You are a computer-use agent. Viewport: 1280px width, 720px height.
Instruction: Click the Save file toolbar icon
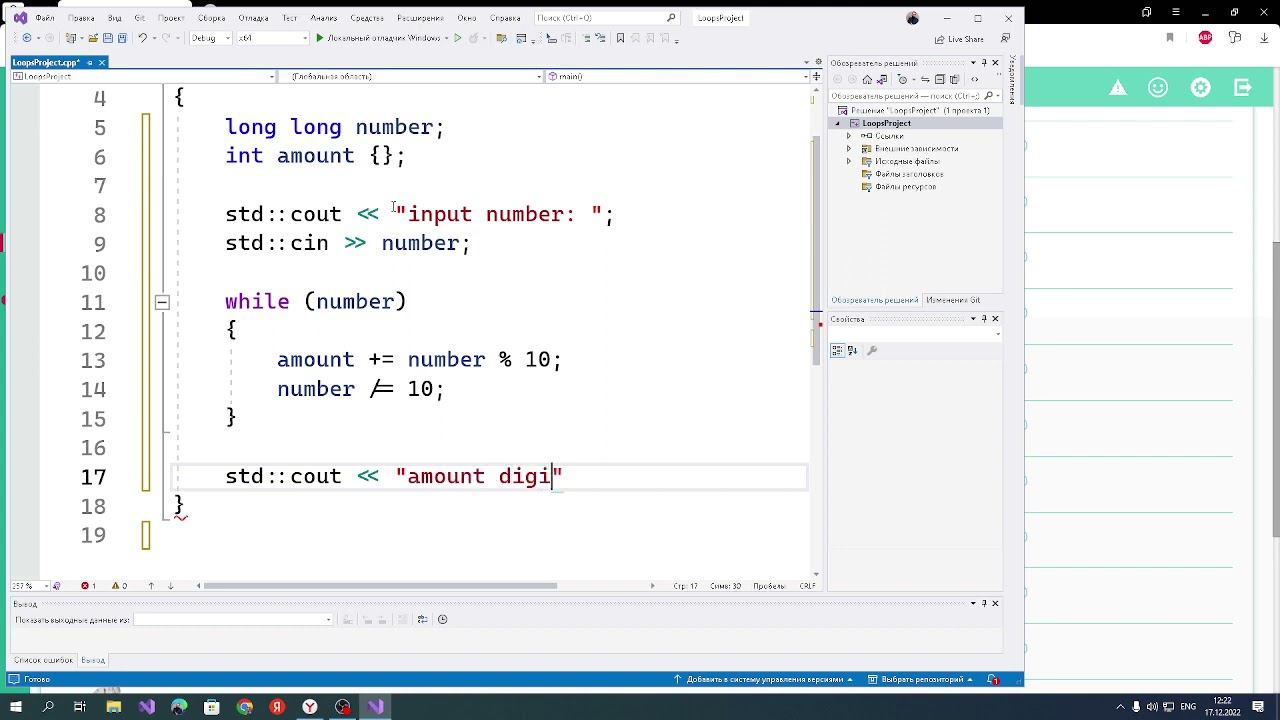pyautogui.click(x=108, y=38)
